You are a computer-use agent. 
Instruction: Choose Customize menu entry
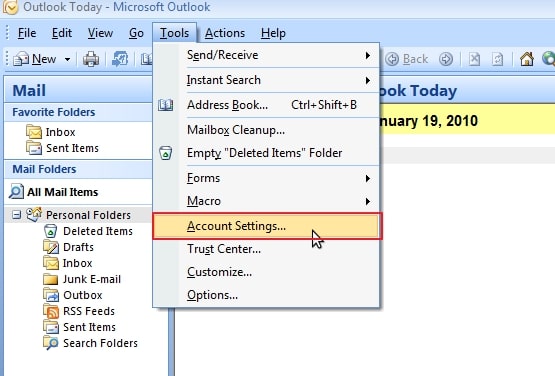point(266,272)
